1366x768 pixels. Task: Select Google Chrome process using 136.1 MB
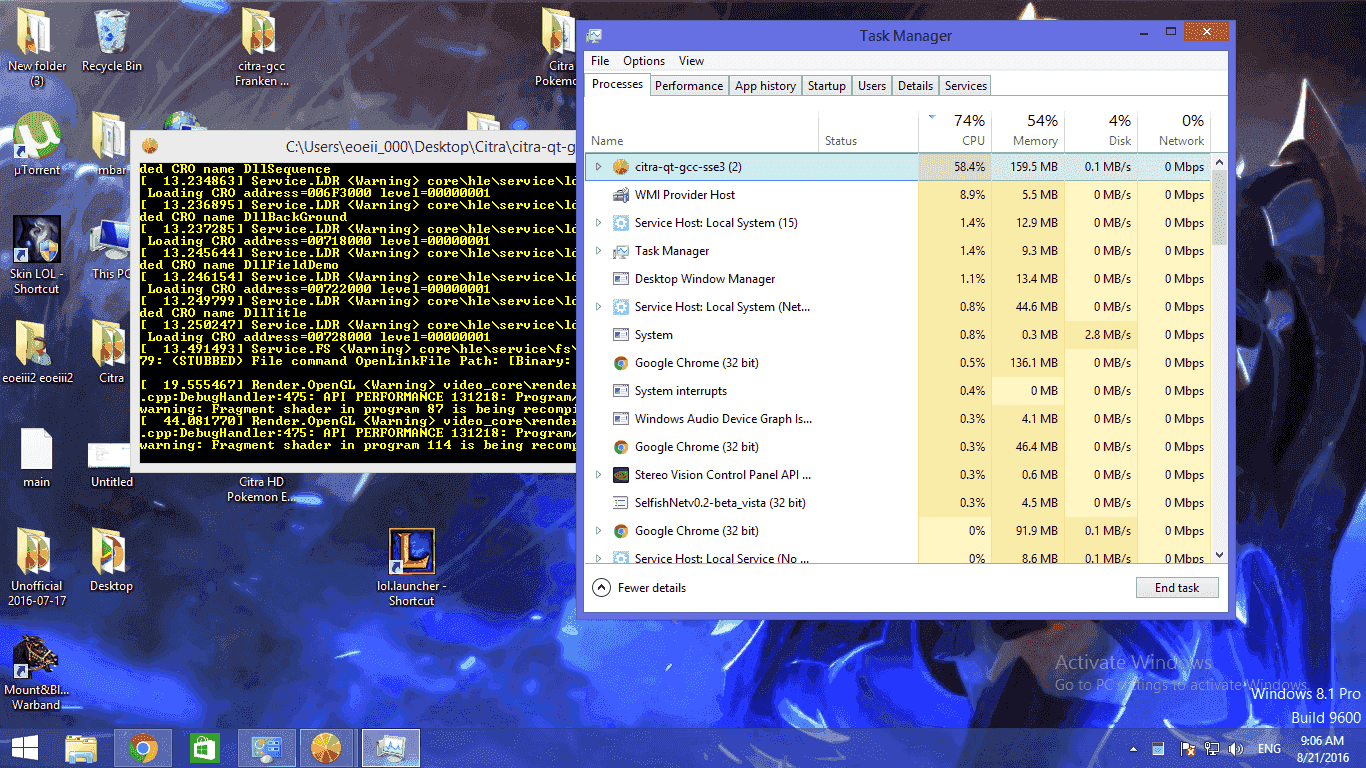898,363
